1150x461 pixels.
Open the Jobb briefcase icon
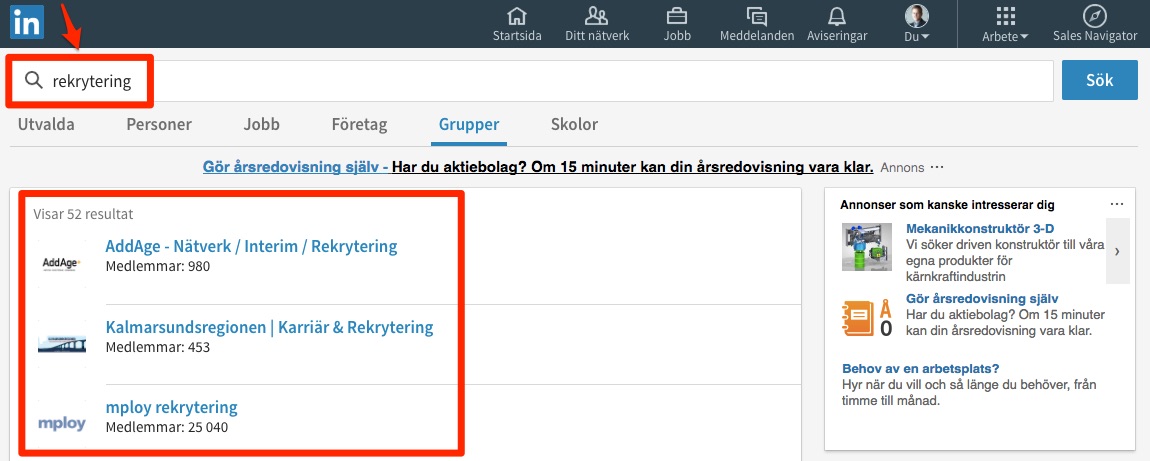pyautogui.click(x=676, y=16)
